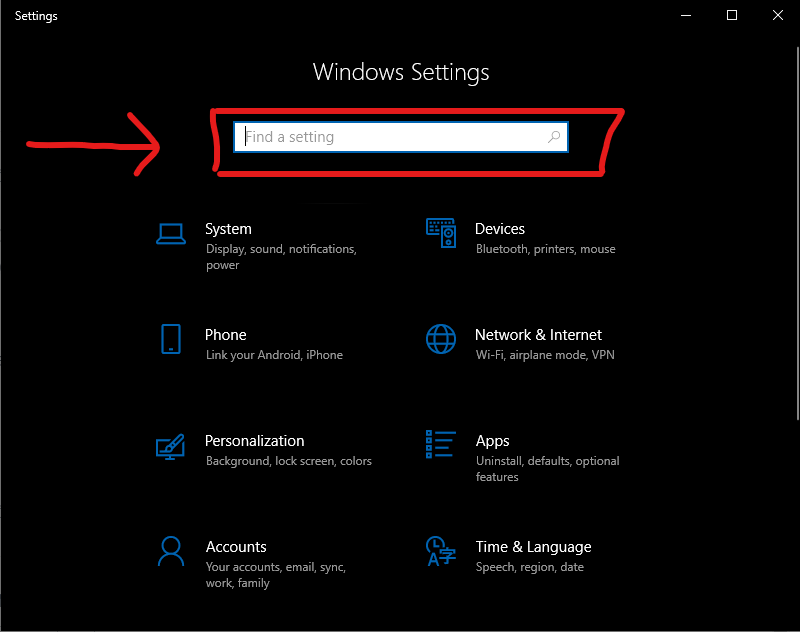Open the Accounts person icon
Image resolution: width=800 pixels, height=632 pixels.
(x=171, y=551)
